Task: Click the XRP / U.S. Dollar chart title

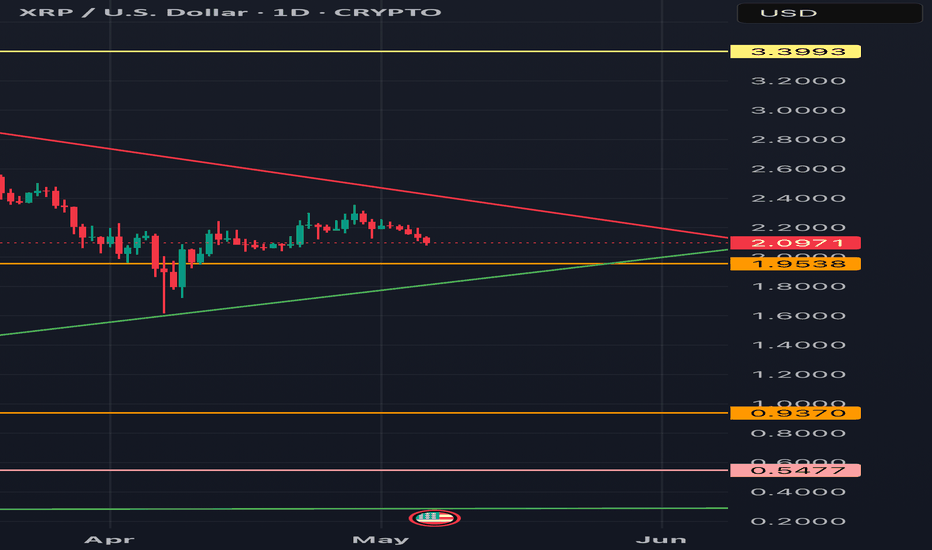Action: pos(231,12)
